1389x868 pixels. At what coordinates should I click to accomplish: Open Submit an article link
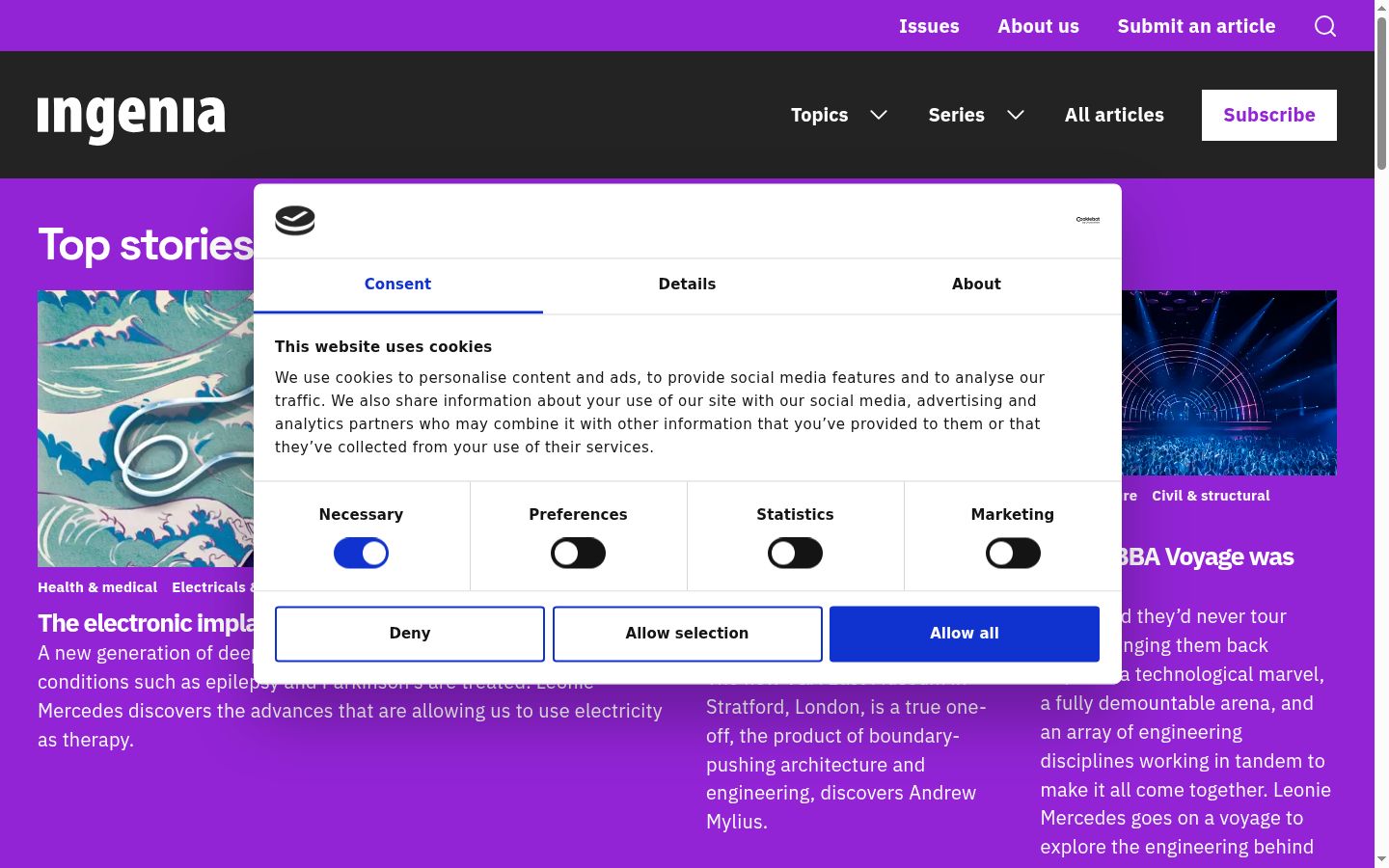click(x=1196, y=26)
